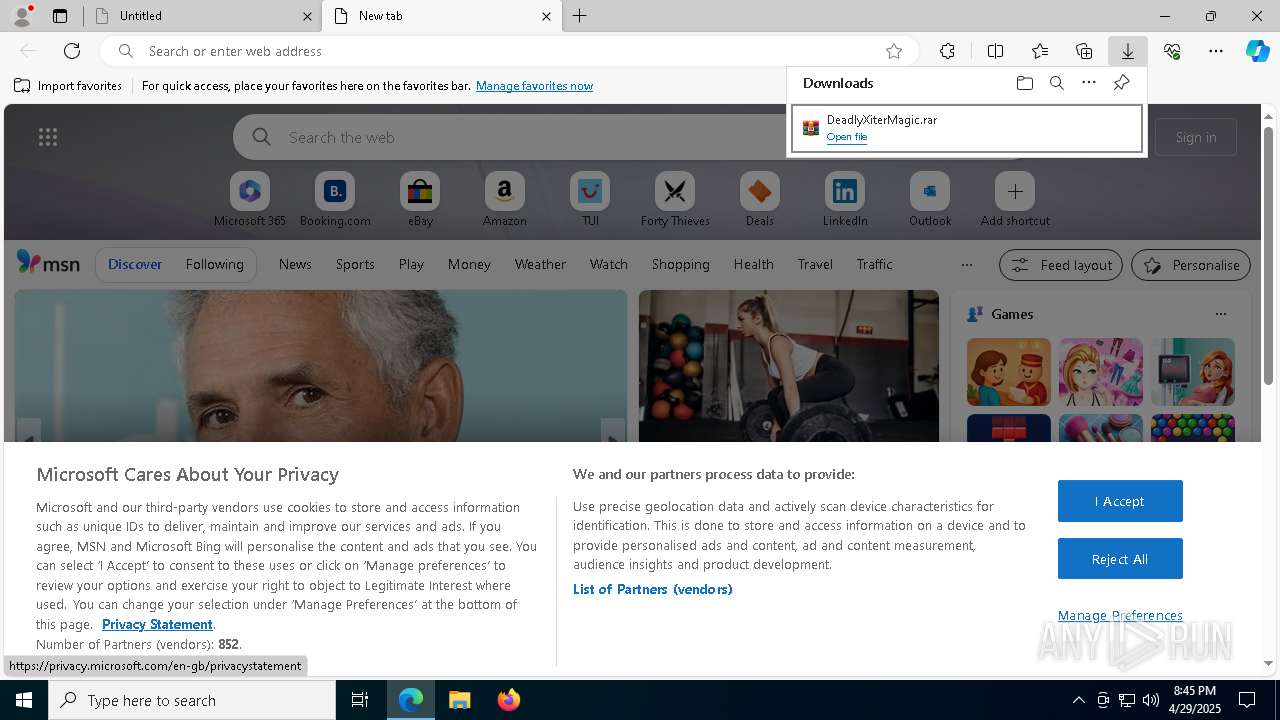This screenshot has width=1280, height=720.
Task: Search downloads icon
Action: pos(1056,83)
